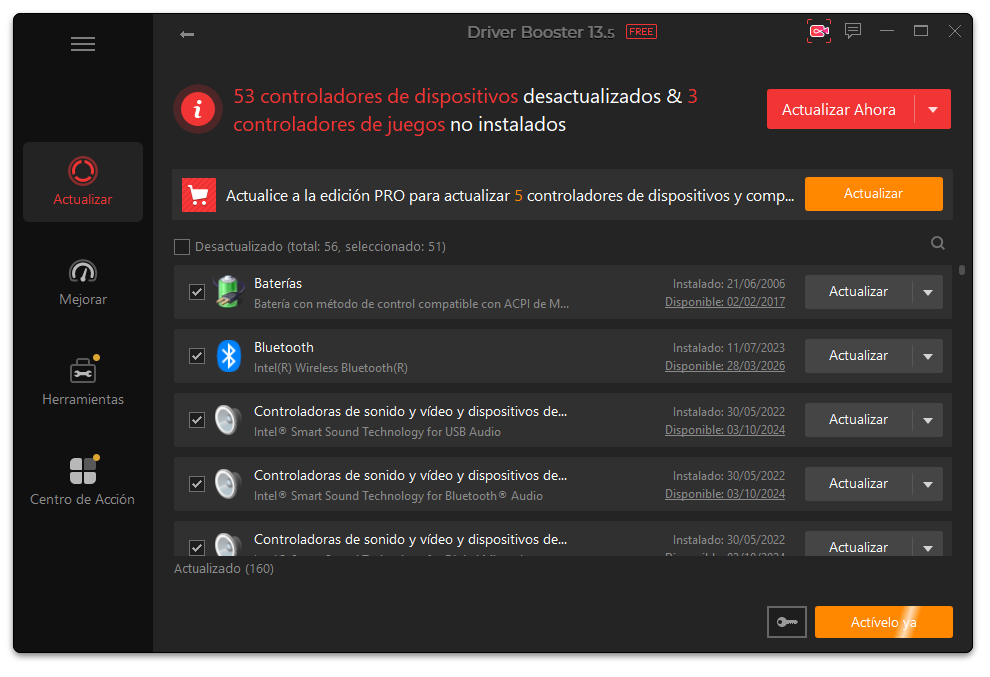Open Disponible: 02/02/2017 link
The width and height of the screenshot is (990, 677).
coord(725,302)
